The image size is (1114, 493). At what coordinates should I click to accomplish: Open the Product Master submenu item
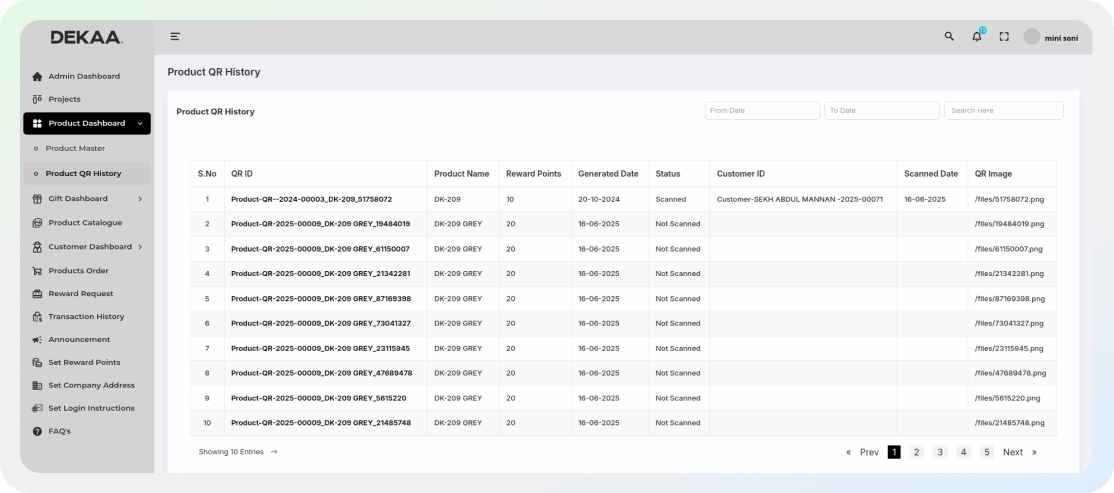click(x=75, y=148)
